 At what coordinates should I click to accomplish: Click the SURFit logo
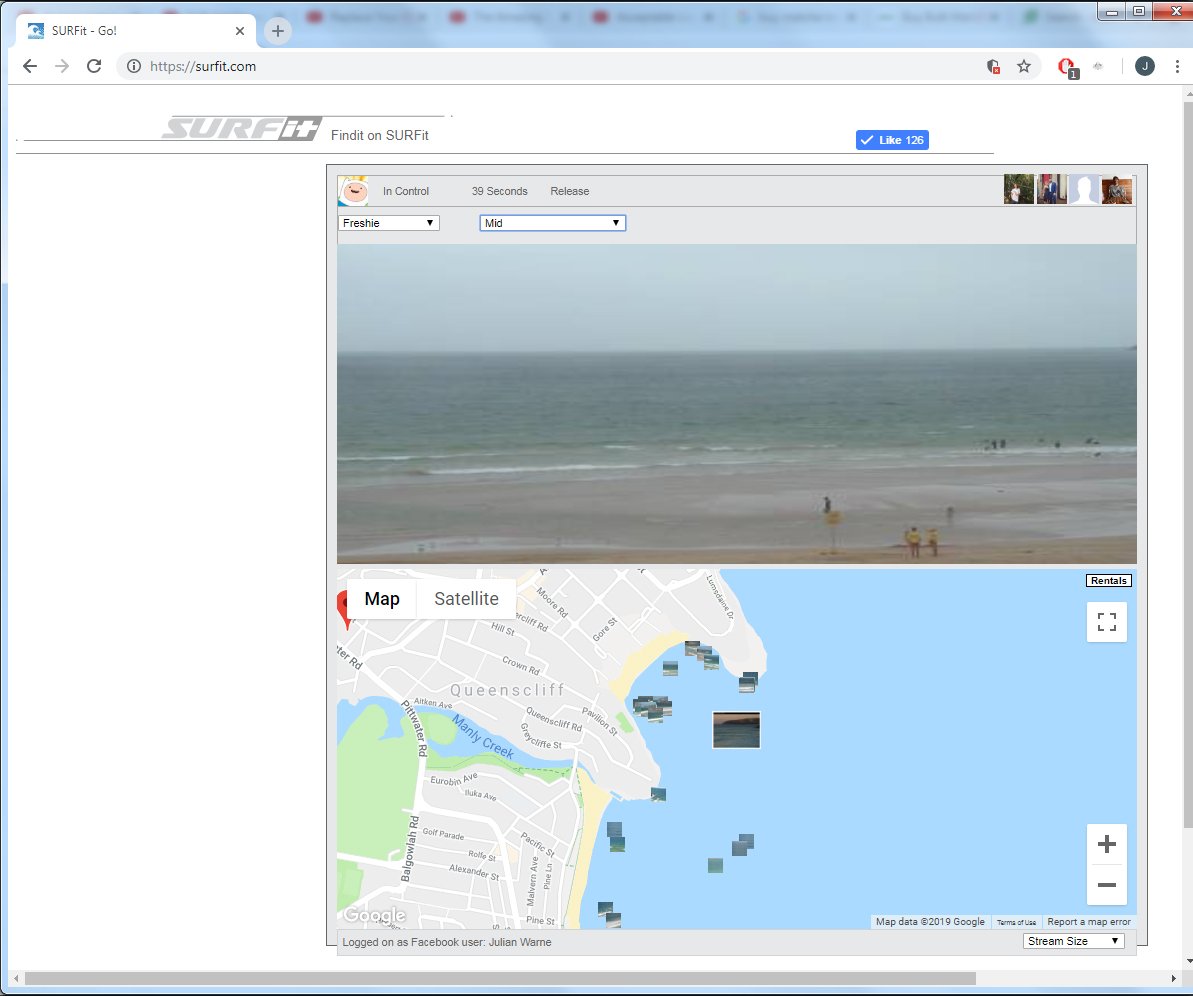pos(241,129)
